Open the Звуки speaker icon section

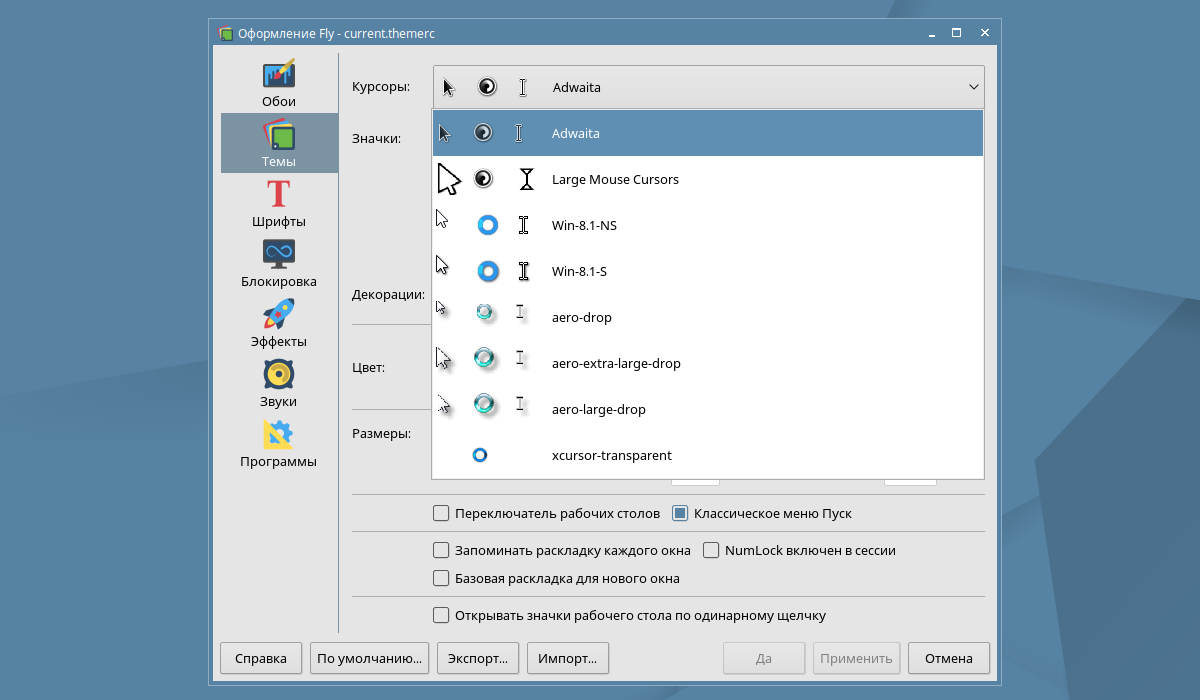pyautogui.click(x=279, y=374)
